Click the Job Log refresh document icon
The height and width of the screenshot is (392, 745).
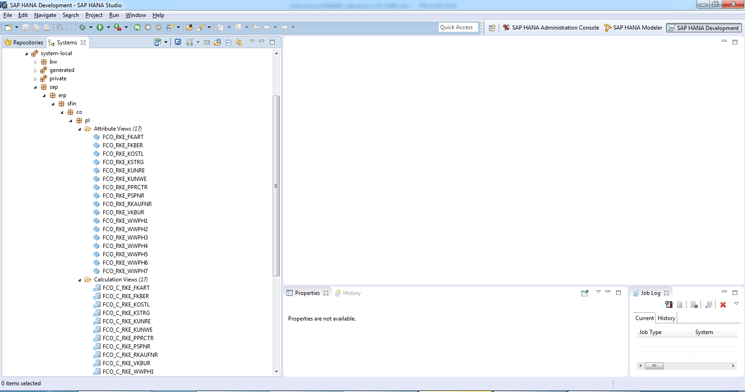[708, 305]
